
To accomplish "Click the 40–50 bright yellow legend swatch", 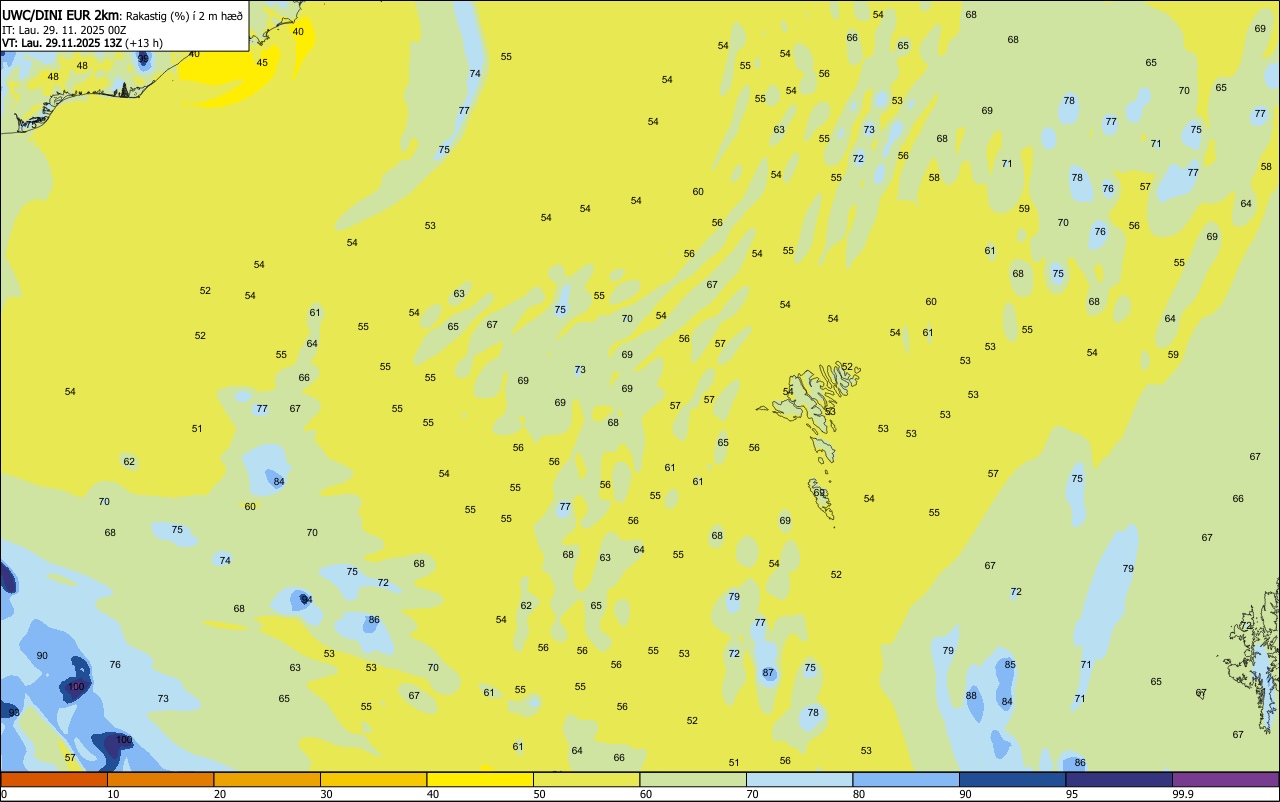I will tap(480, 779).
